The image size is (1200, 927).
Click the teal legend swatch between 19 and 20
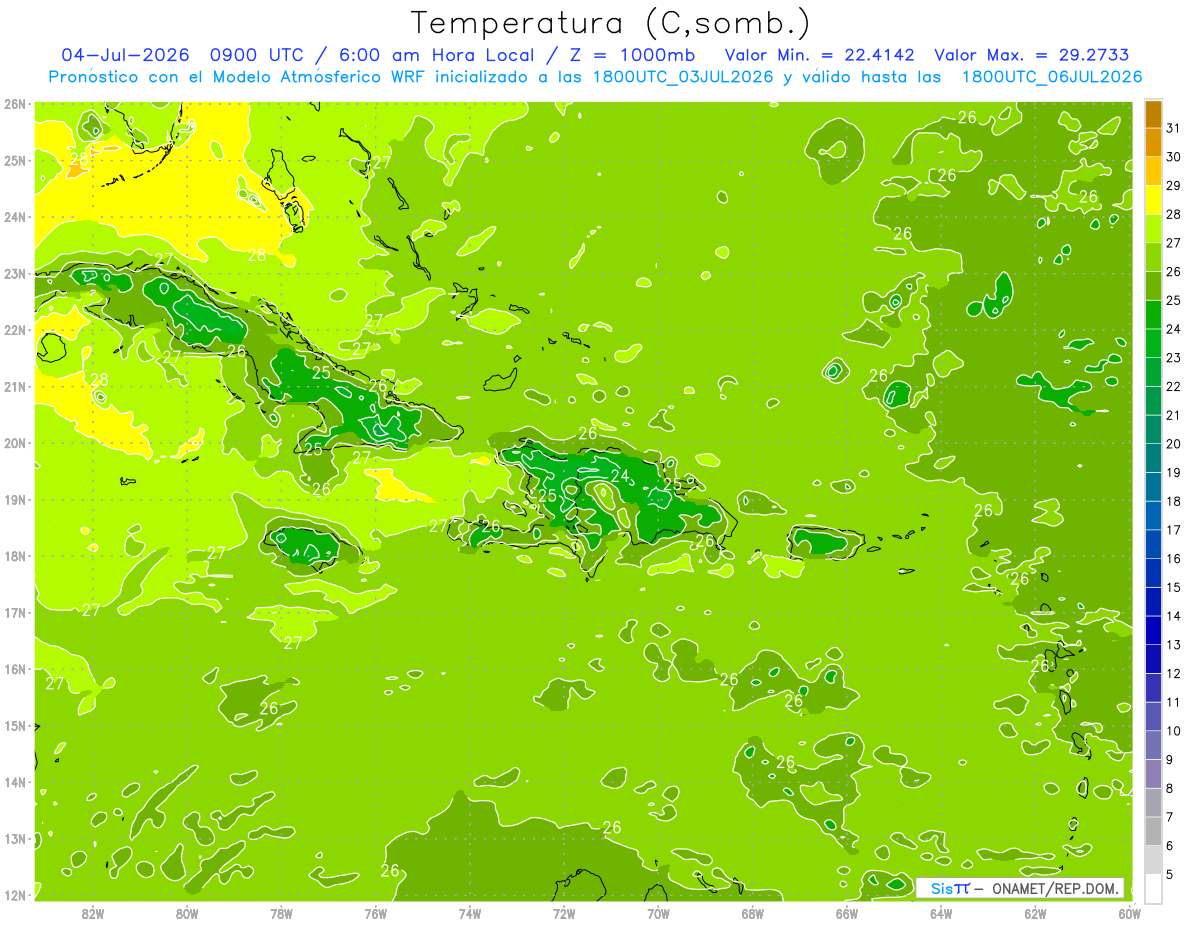coord(1153,458)
